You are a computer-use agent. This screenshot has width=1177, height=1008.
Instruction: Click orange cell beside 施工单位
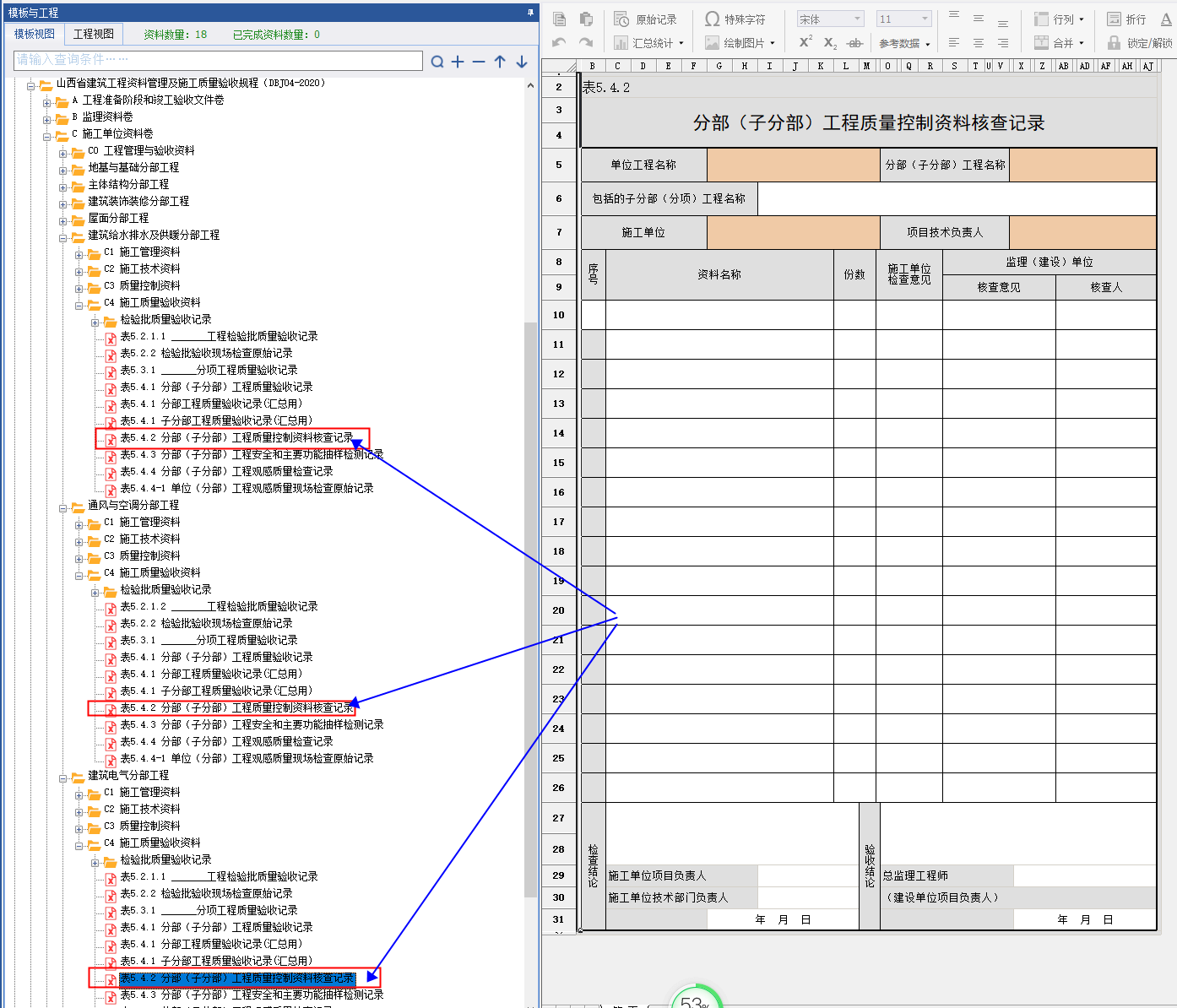[794, 232]
